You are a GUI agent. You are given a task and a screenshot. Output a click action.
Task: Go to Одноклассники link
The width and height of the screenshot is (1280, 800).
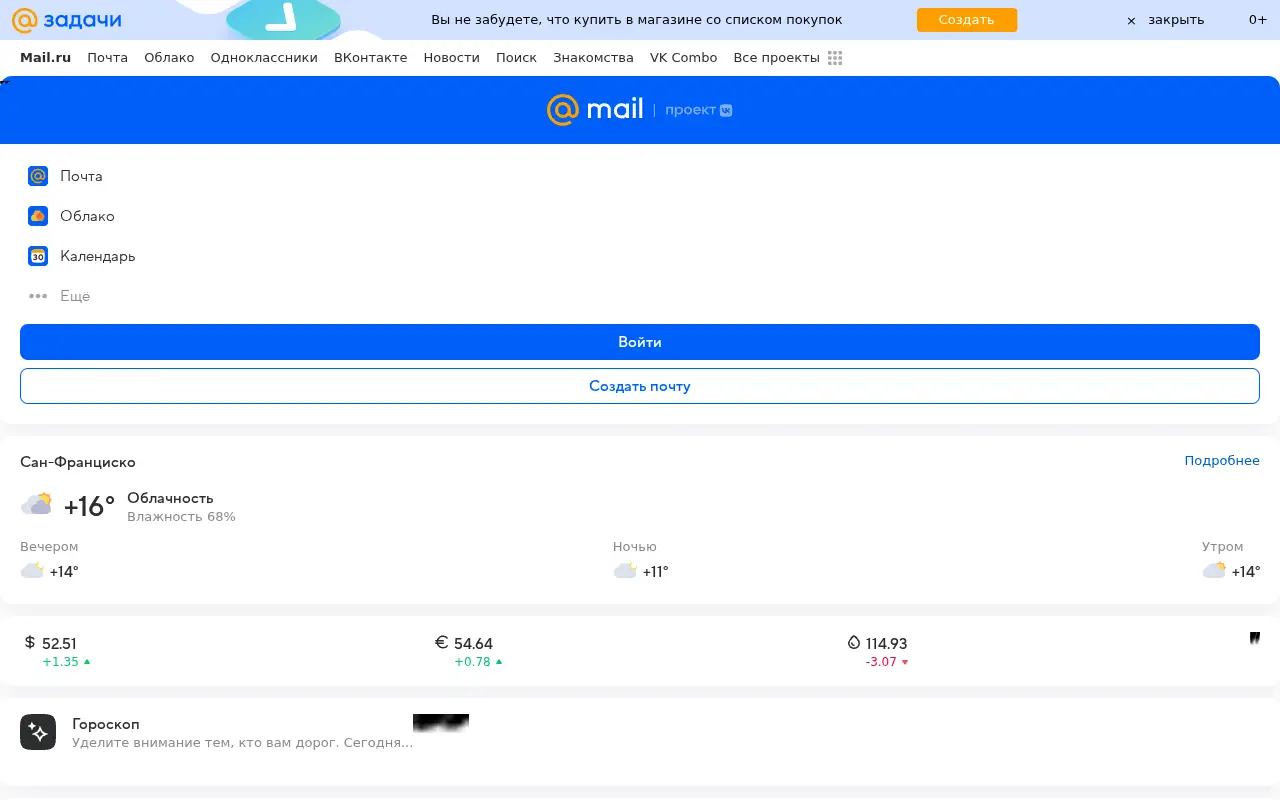coord(264,58)
